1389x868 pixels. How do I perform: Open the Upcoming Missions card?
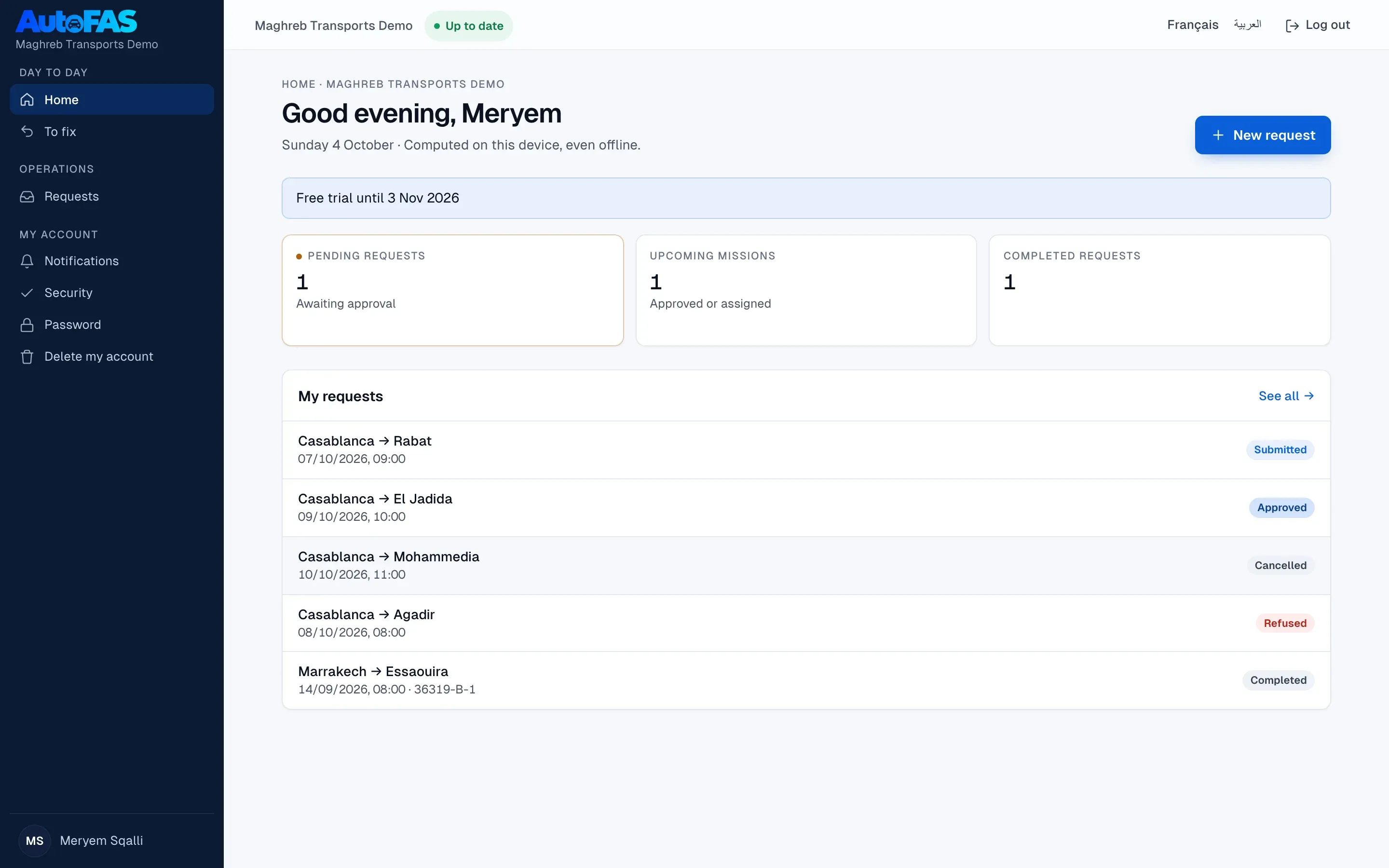[x=806, y=290]
